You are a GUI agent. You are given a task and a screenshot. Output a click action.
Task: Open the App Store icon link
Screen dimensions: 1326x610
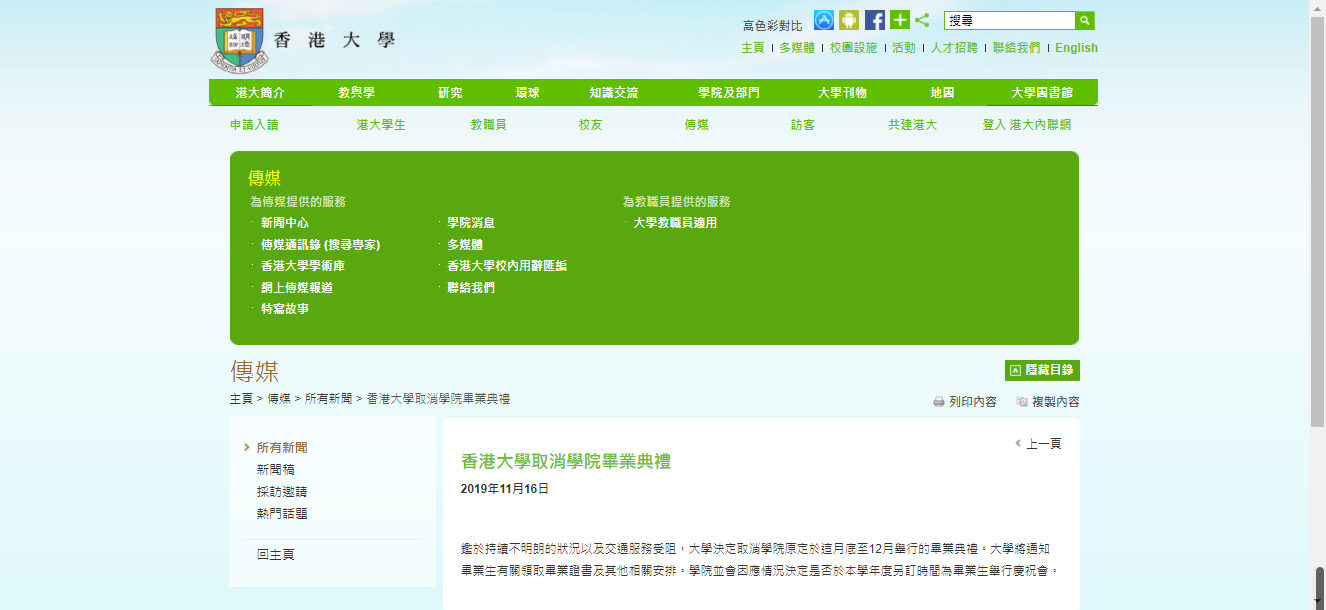coord(824,20)
